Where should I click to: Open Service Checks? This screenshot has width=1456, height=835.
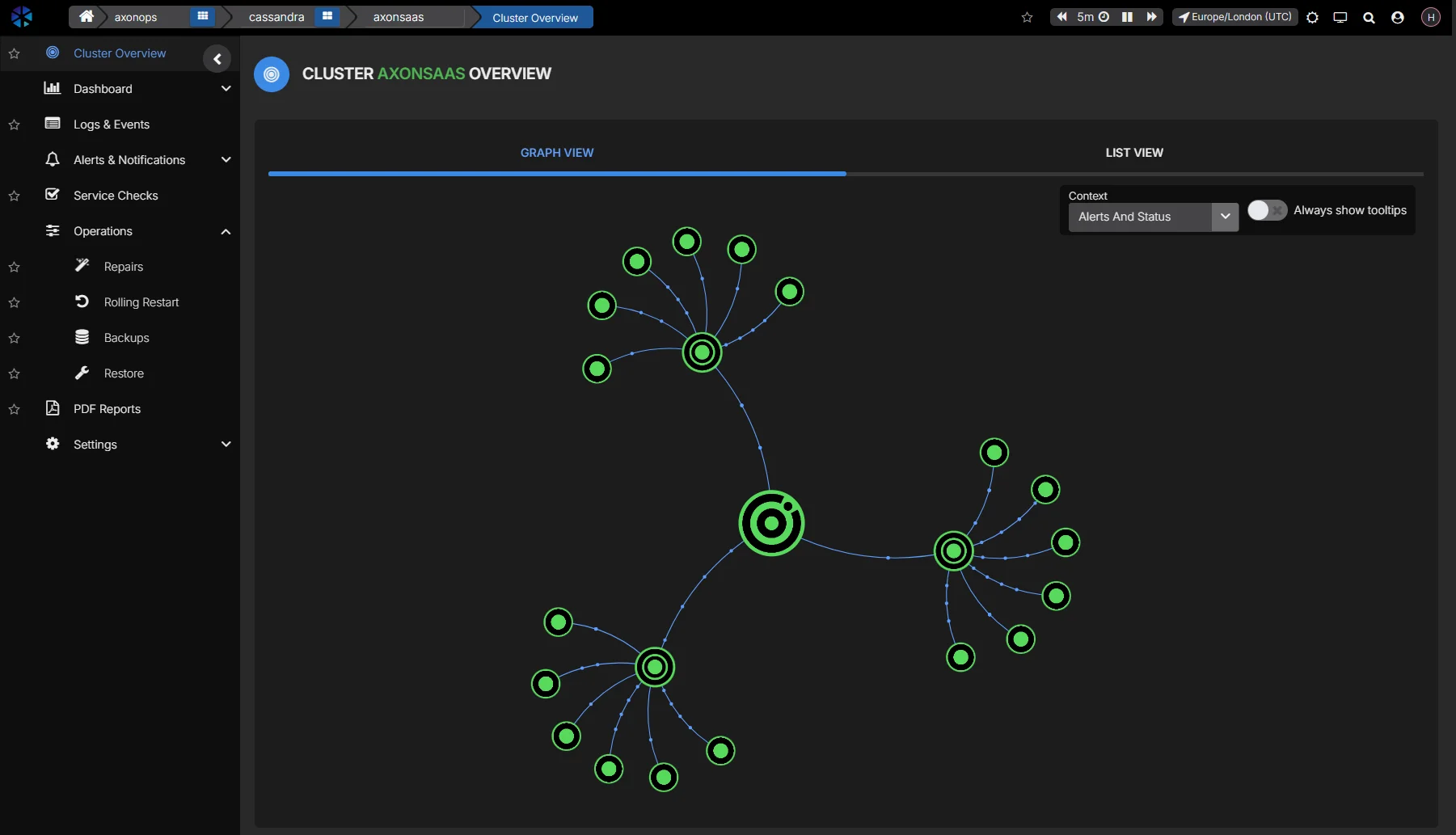click(x=116, y=195)
